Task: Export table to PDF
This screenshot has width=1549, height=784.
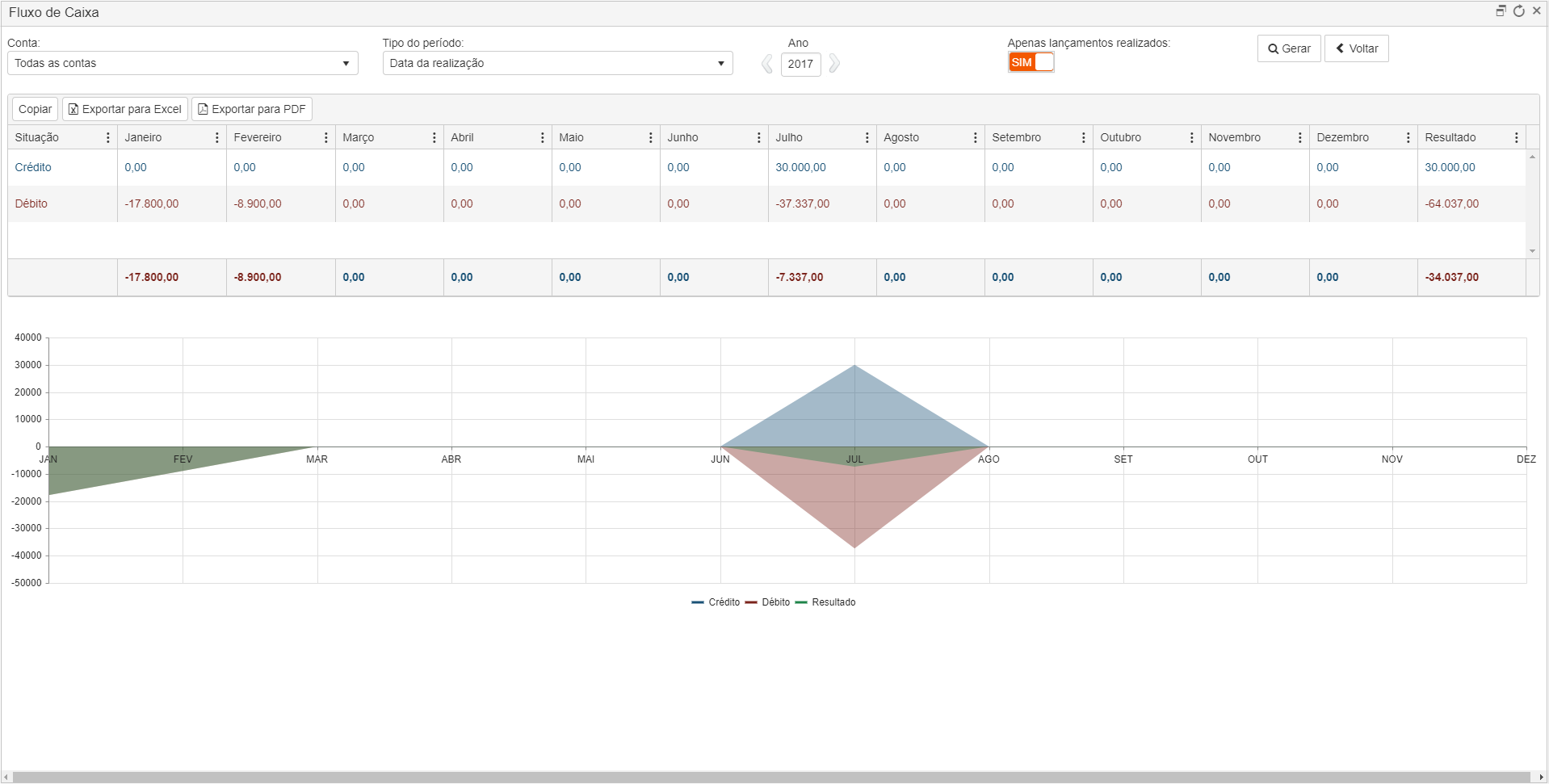Action: (252, 109)
